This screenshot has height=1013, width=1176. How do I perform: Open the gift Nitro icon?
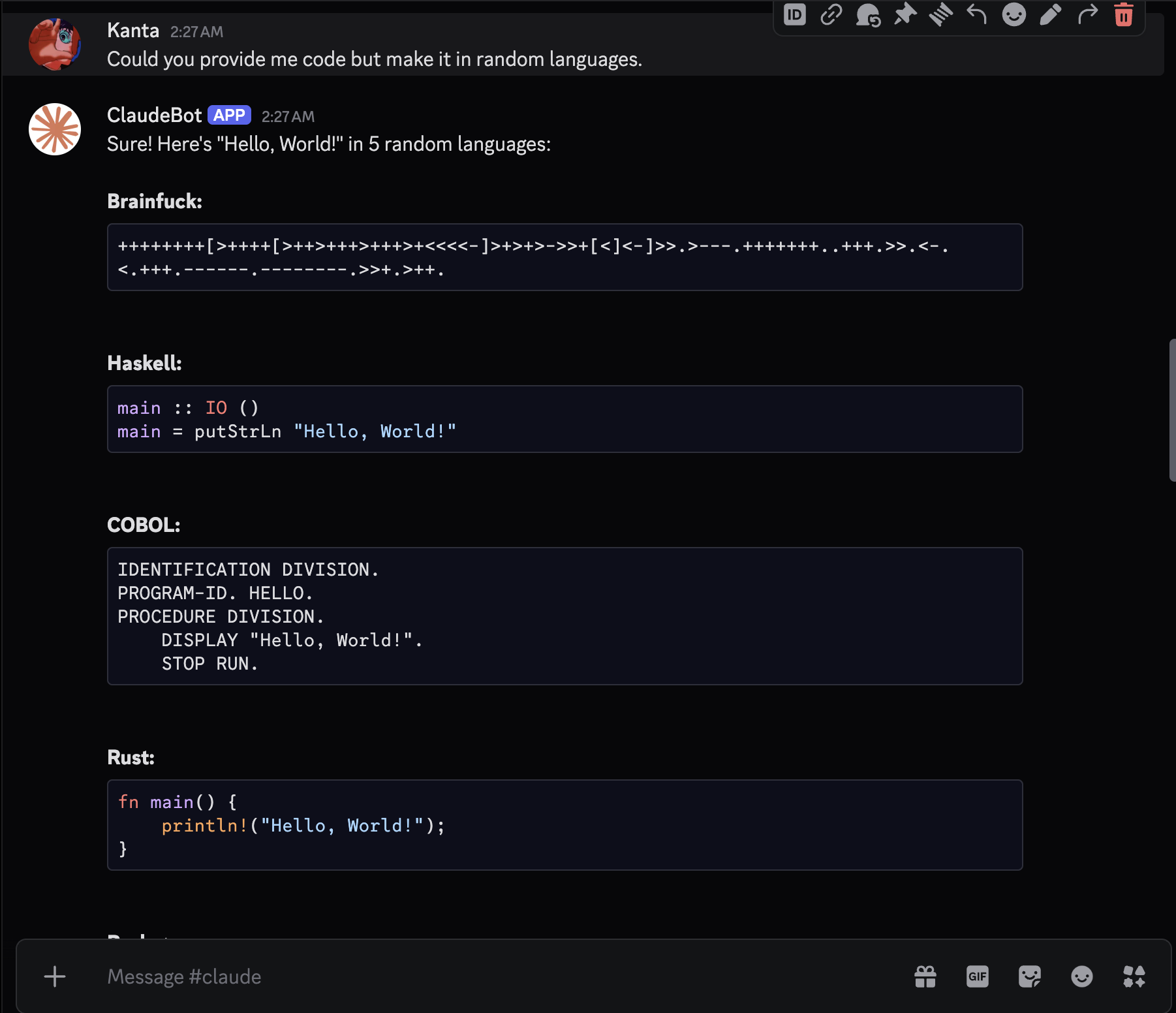(925, 976)
